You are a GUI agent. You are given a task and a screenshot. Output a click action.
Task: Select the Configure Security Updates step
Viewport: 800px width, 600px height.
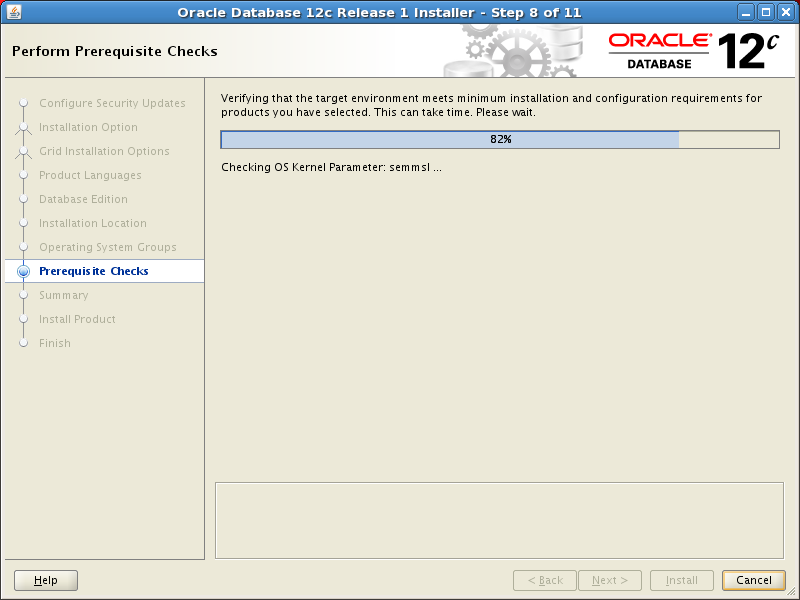tap(112, 103)
